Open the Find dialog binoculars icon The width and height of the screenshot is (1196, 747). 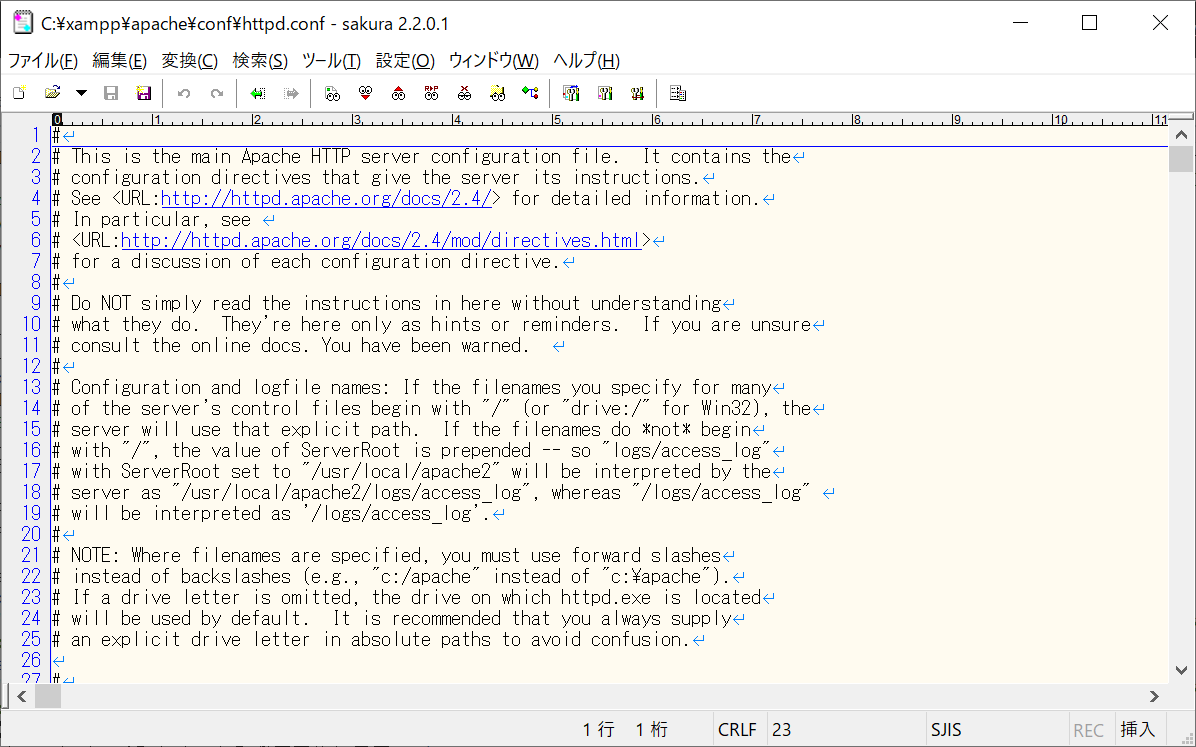332,93
